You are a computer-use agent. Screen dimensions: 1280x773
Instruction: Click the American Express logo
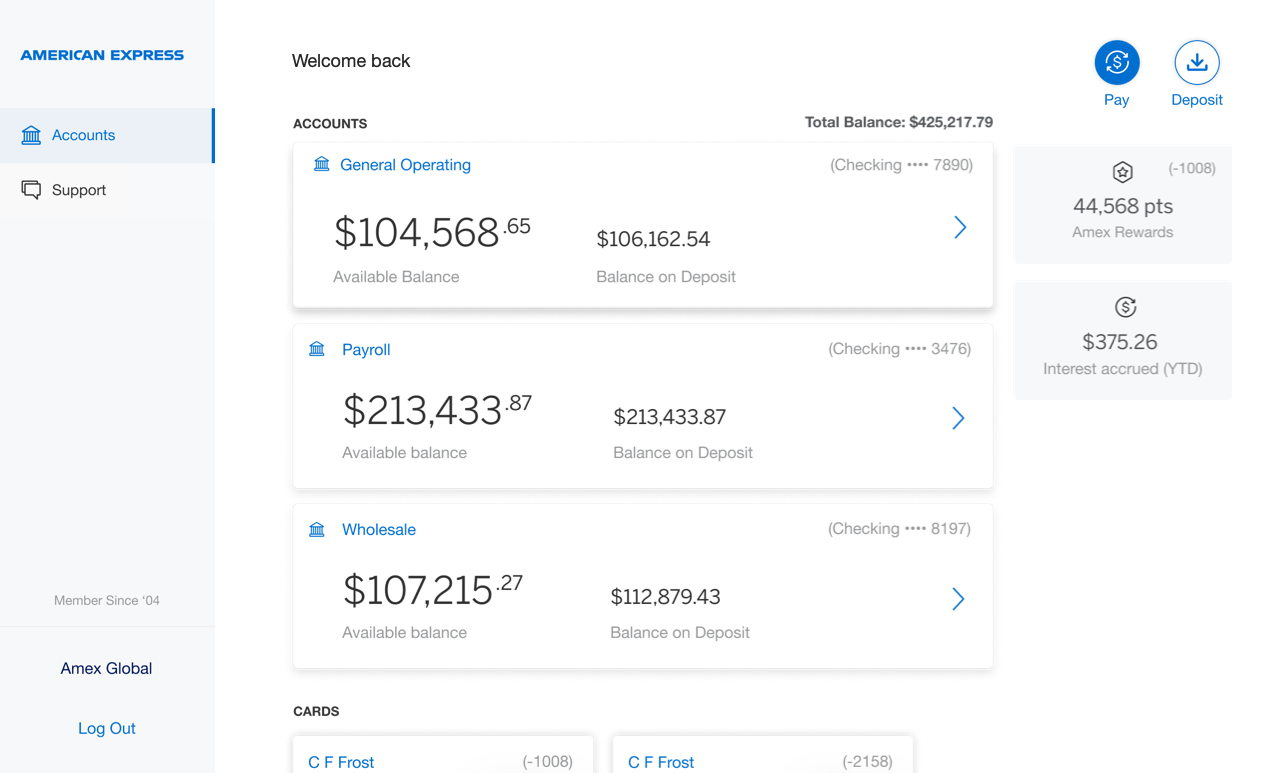(x=102, y=55)
